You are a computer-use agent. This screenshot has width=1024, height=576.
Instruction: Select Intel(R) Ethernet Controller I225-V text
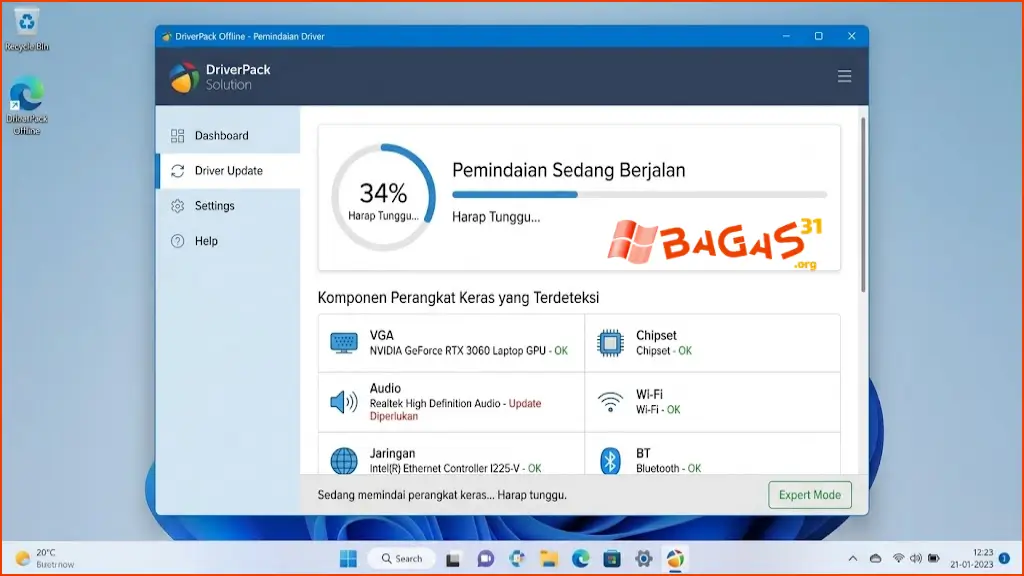445,468
